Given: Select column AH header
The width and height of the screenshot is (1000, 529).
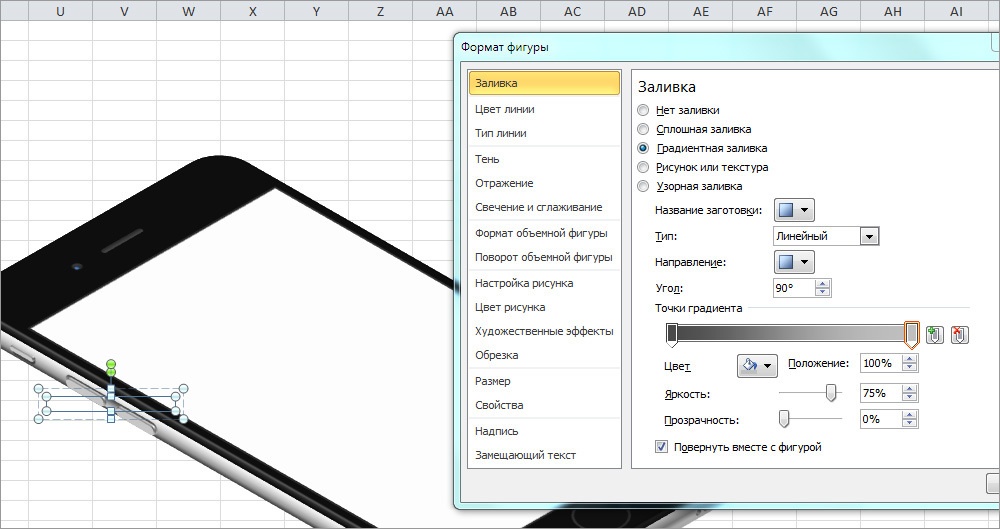Looking at the screenshot, I should pos(892,11).
